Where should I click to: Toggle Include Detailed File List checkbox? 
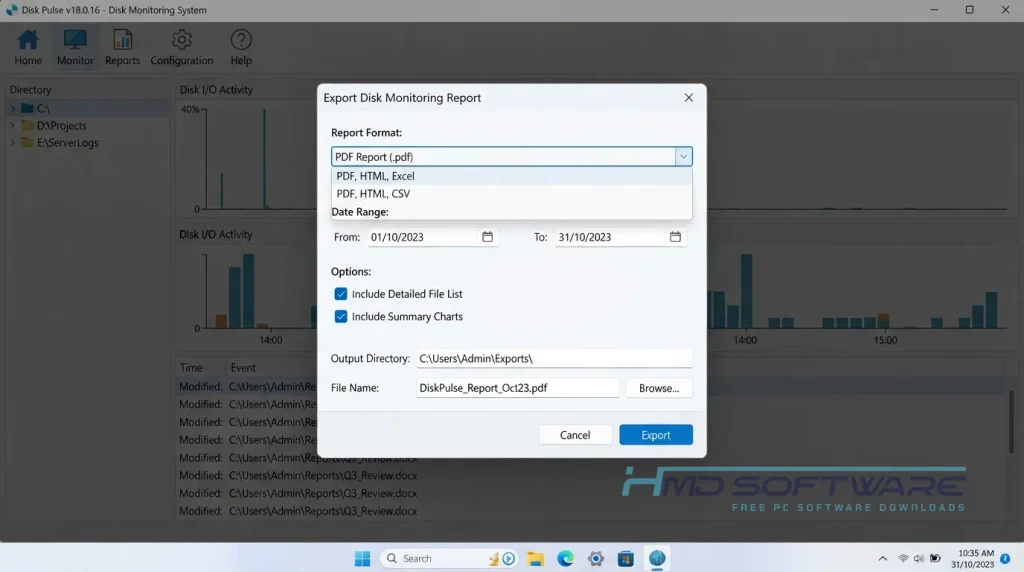[341, 294]
